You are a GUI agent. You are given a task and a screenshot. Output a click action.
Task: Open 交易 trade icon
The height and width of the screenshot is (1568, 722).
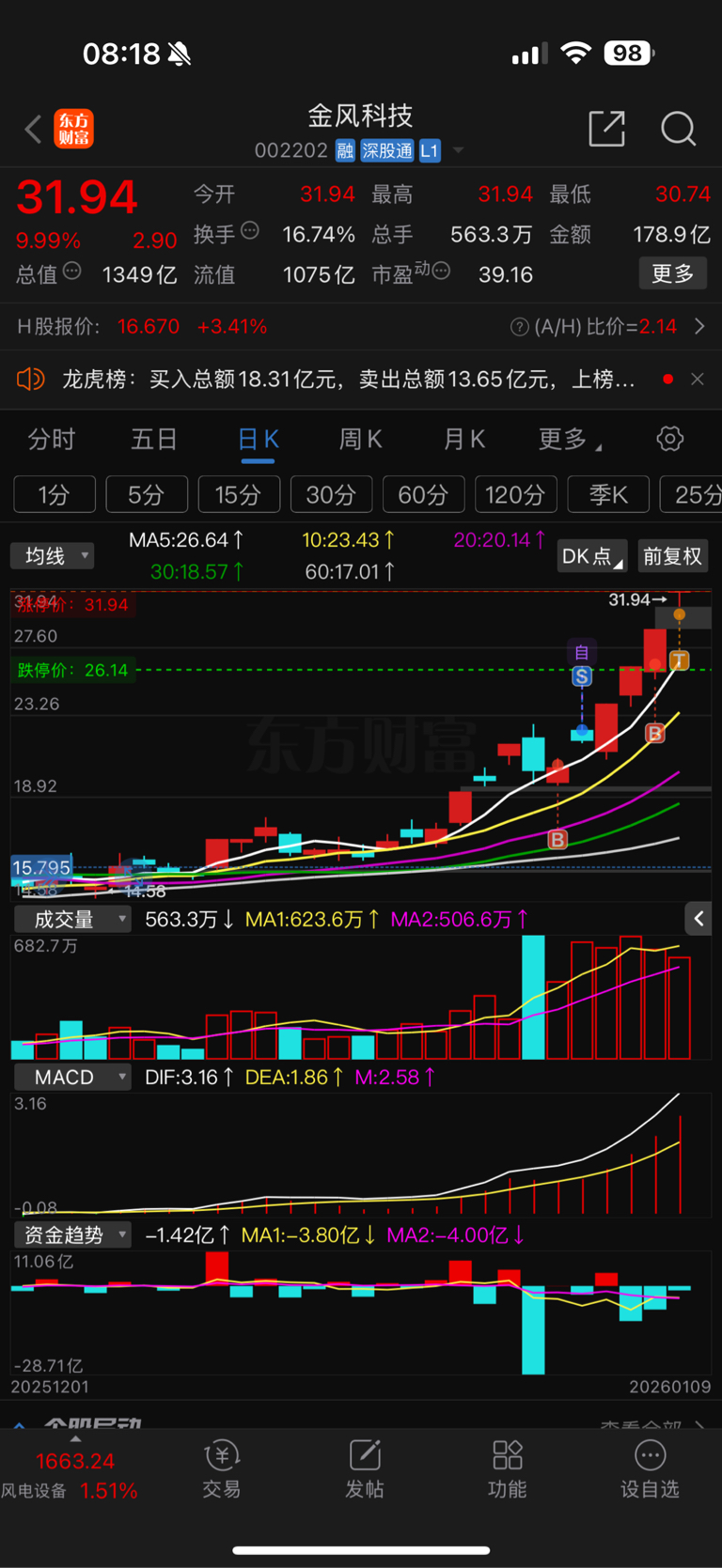click(x=222, y=1469)
